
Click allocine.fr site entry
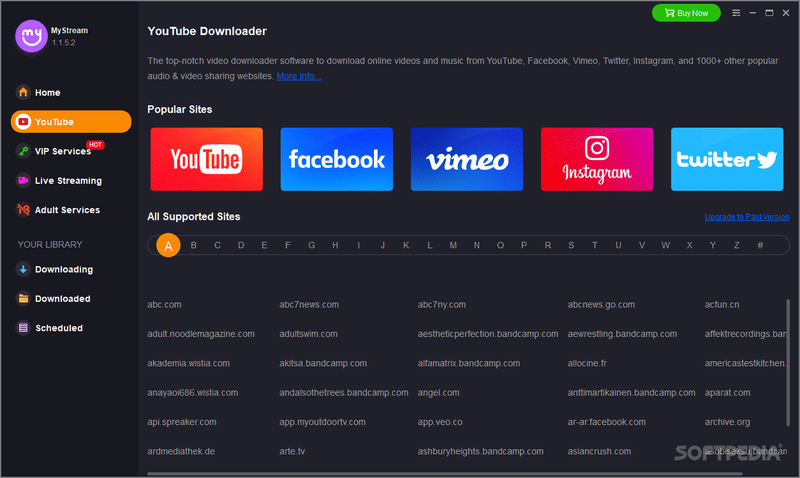tap(587, 363)
